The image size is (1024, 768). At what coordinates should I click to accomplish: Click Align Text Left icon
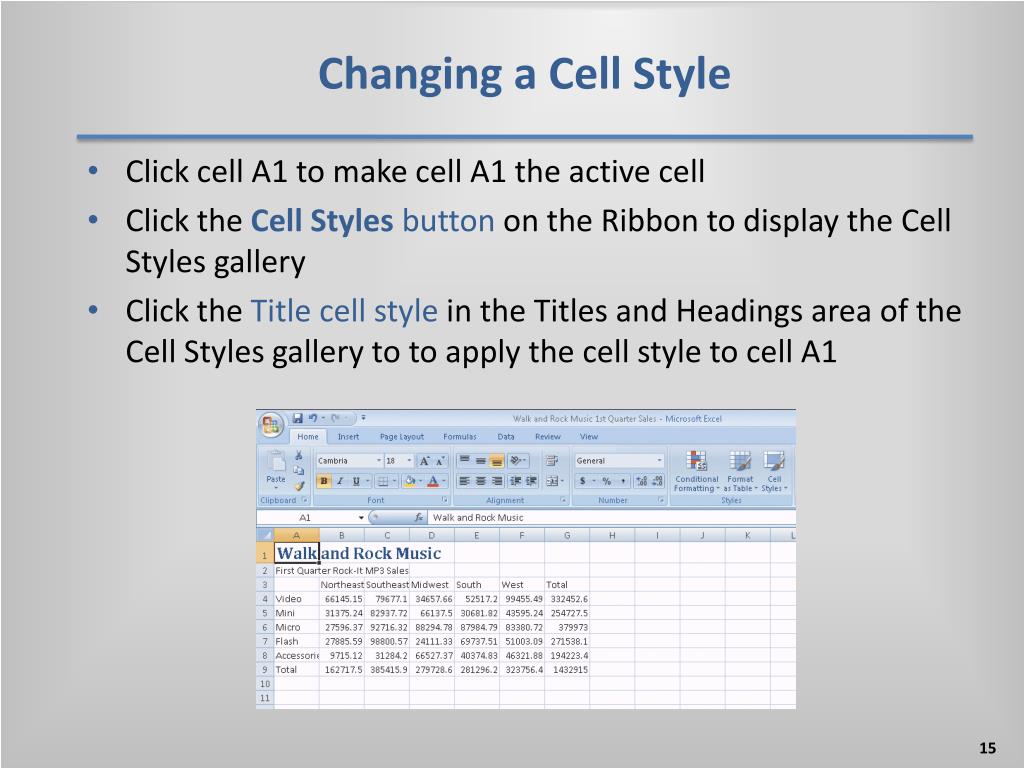point(464,481)
